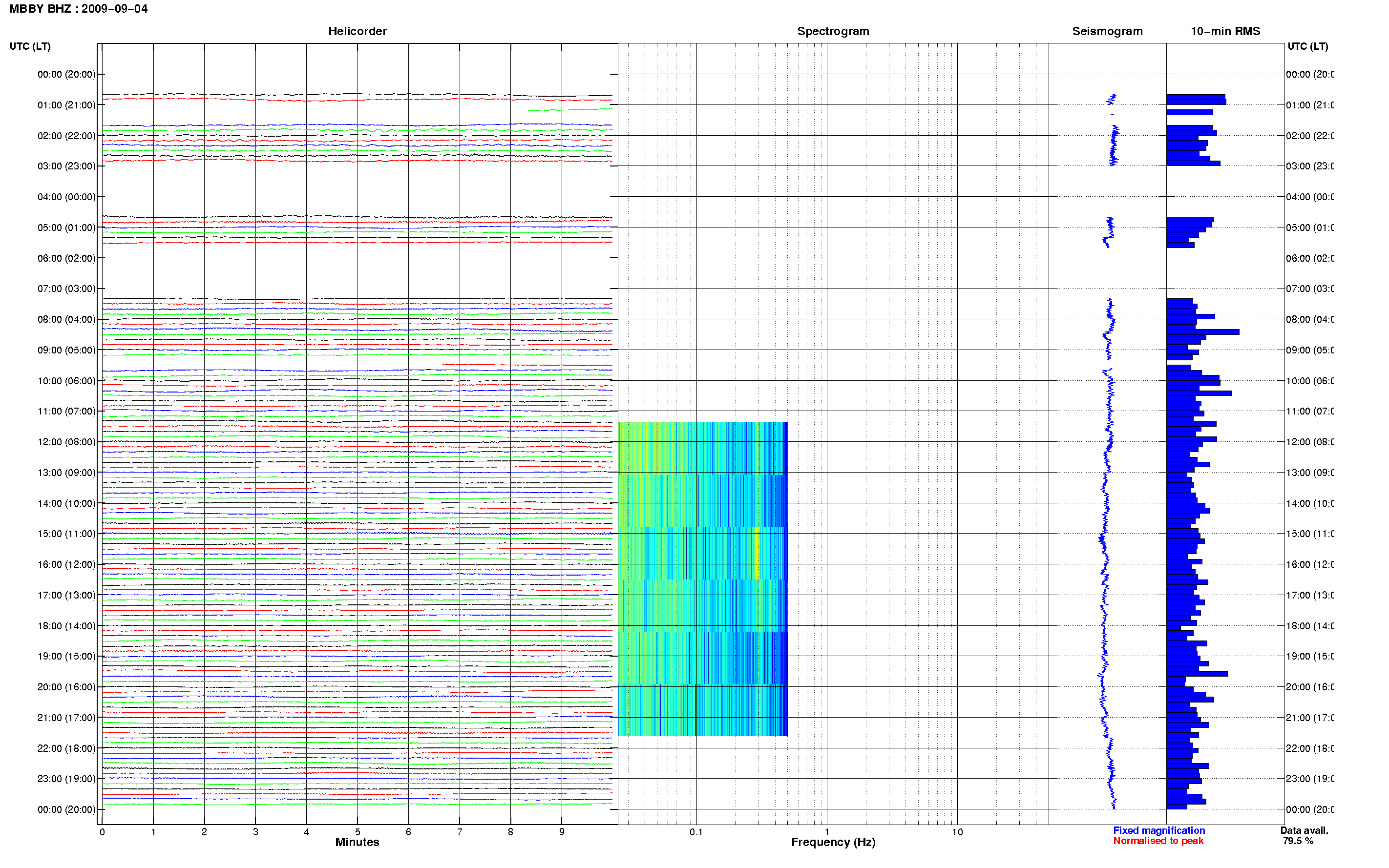The image size is (1389, 868).
Task: Click the 10 Hz frequency tick label
Action: point(957,832)
